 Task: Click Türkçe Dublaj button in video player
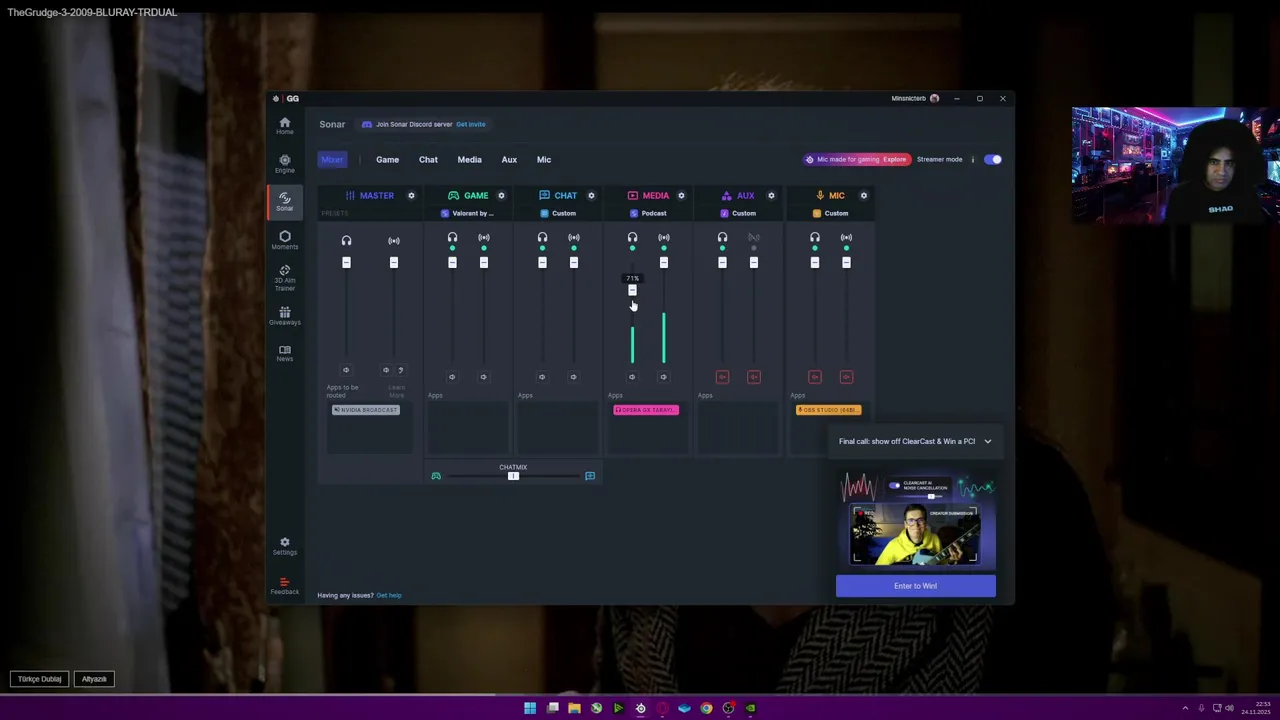(x=40, y=679)
